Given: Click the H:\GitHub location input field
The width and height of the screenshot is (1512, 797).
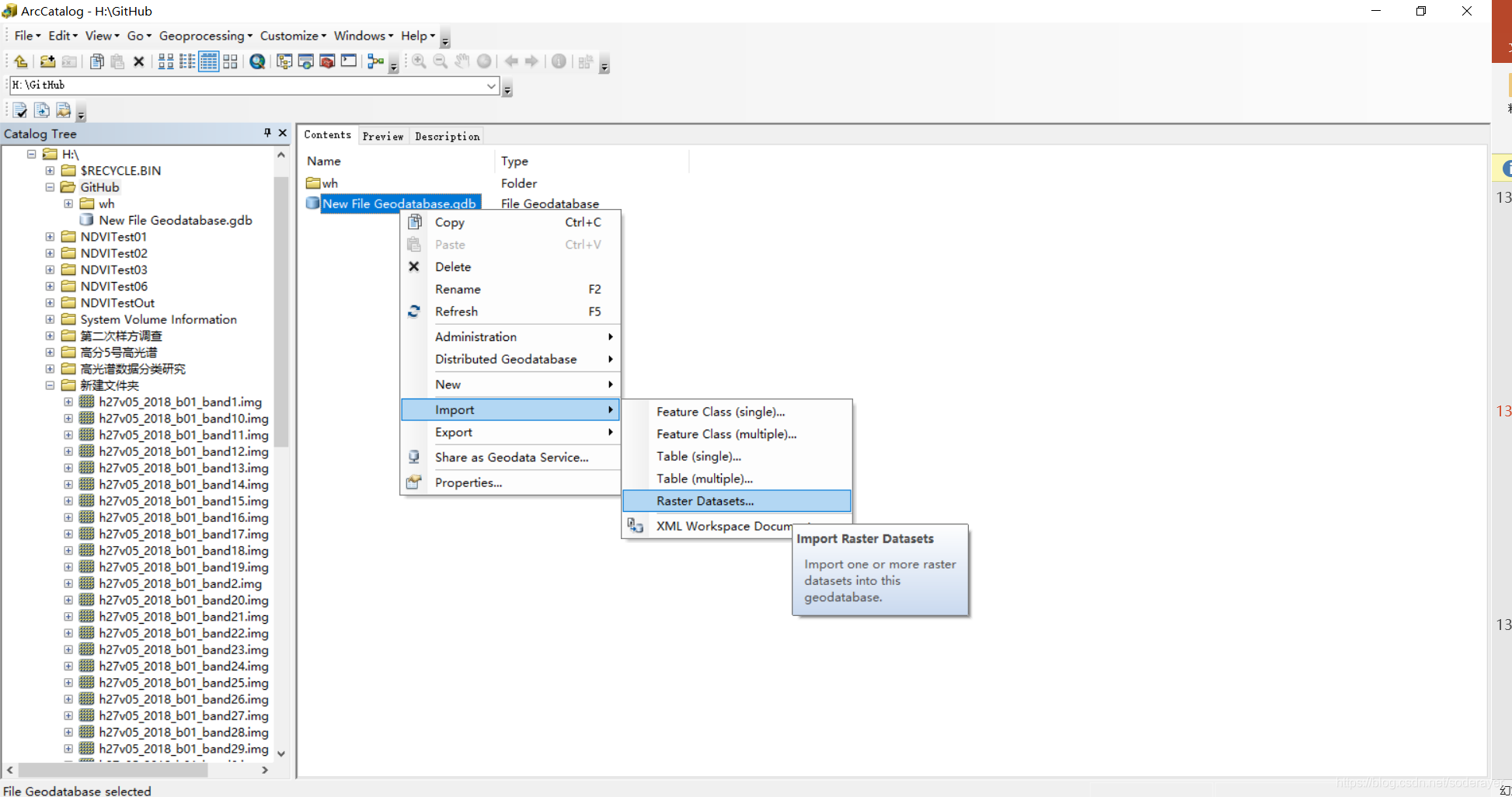Looking at the screenshot, I should click(249, 85).
